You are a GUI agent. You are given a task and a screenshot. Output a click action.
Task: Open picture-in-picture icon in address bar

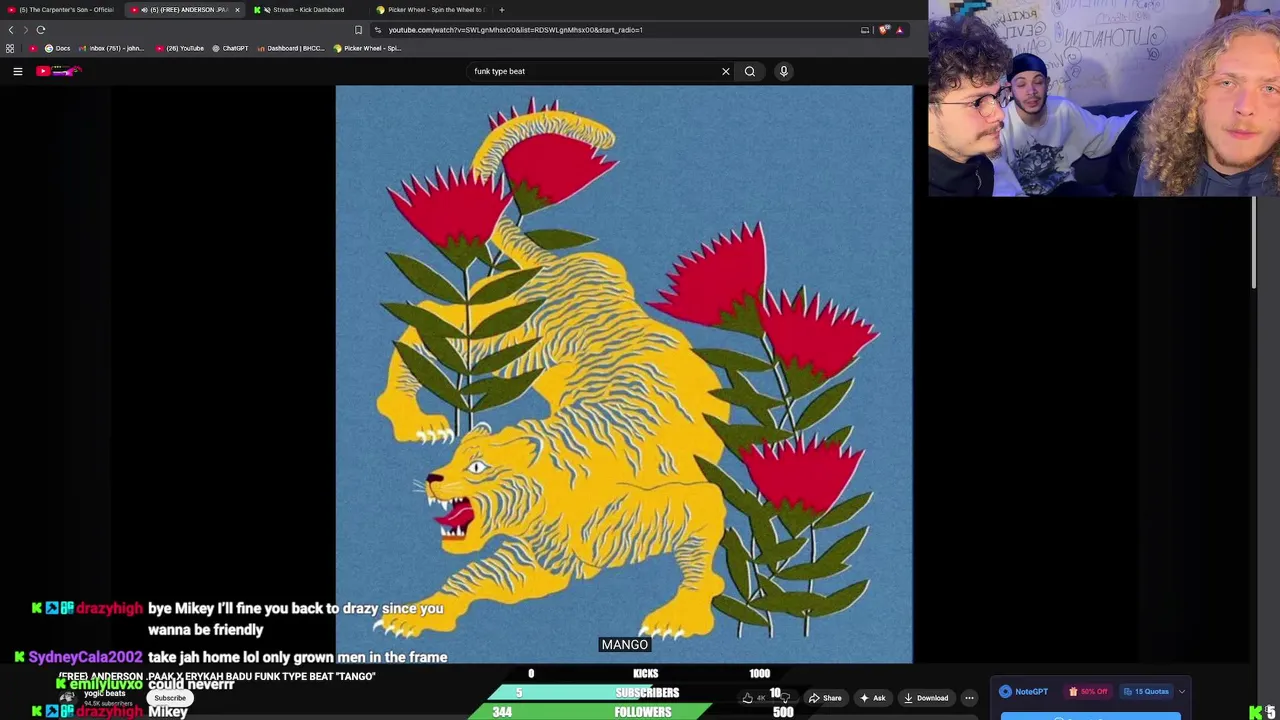pos(865,30)
